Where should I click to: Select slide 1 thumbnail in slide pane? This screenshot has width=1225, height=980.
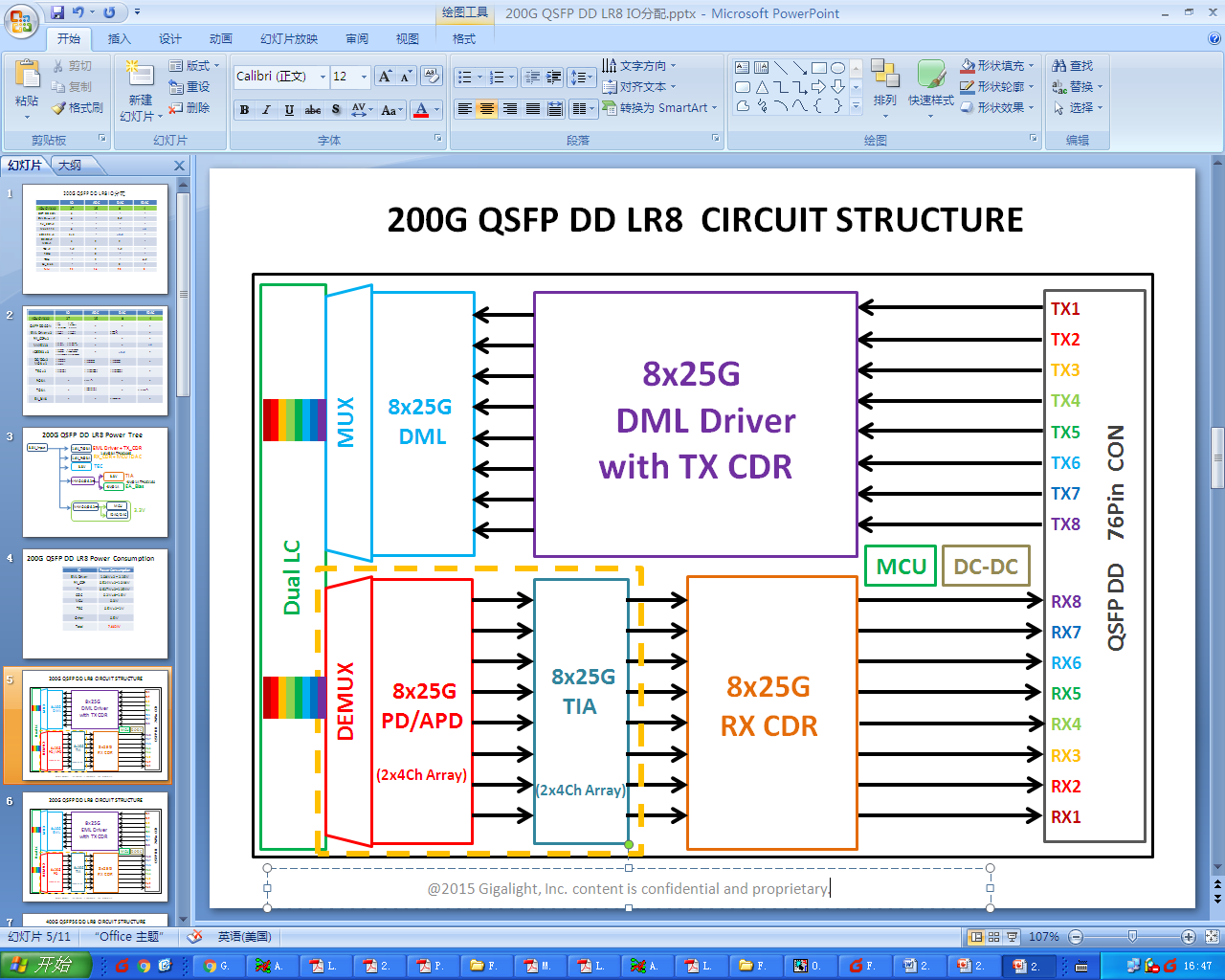coord(95,238)
